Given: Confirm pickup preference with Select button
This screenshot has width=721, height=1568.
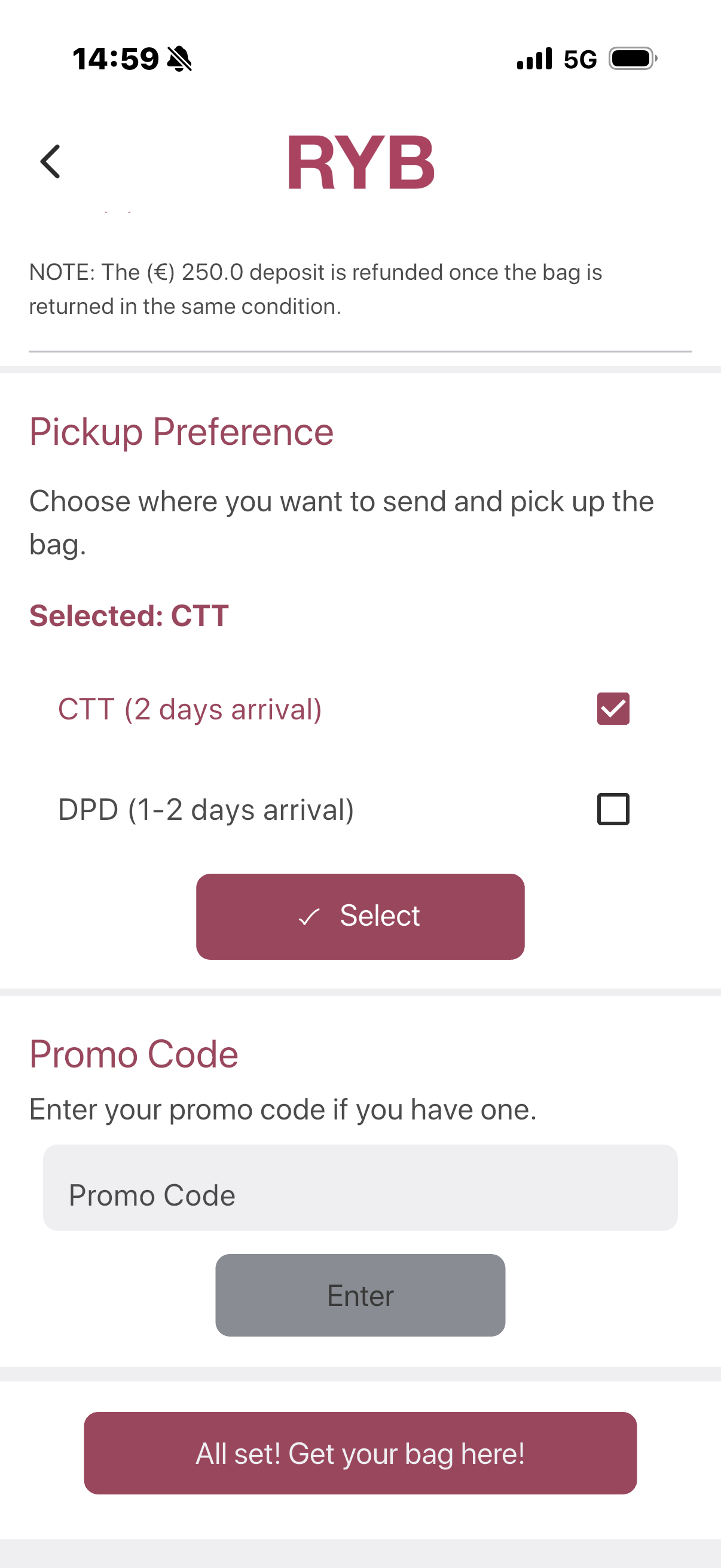Looking at the screenshot, I should (x=360, y=917).
